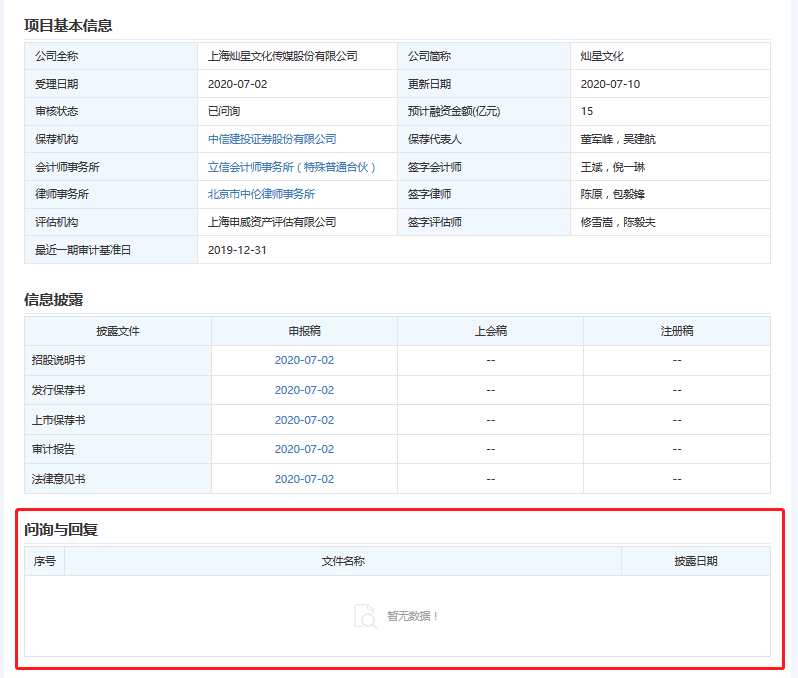
Task: Click the 最近一期审计基准日 field label
Action: click(x=83, y=250)
